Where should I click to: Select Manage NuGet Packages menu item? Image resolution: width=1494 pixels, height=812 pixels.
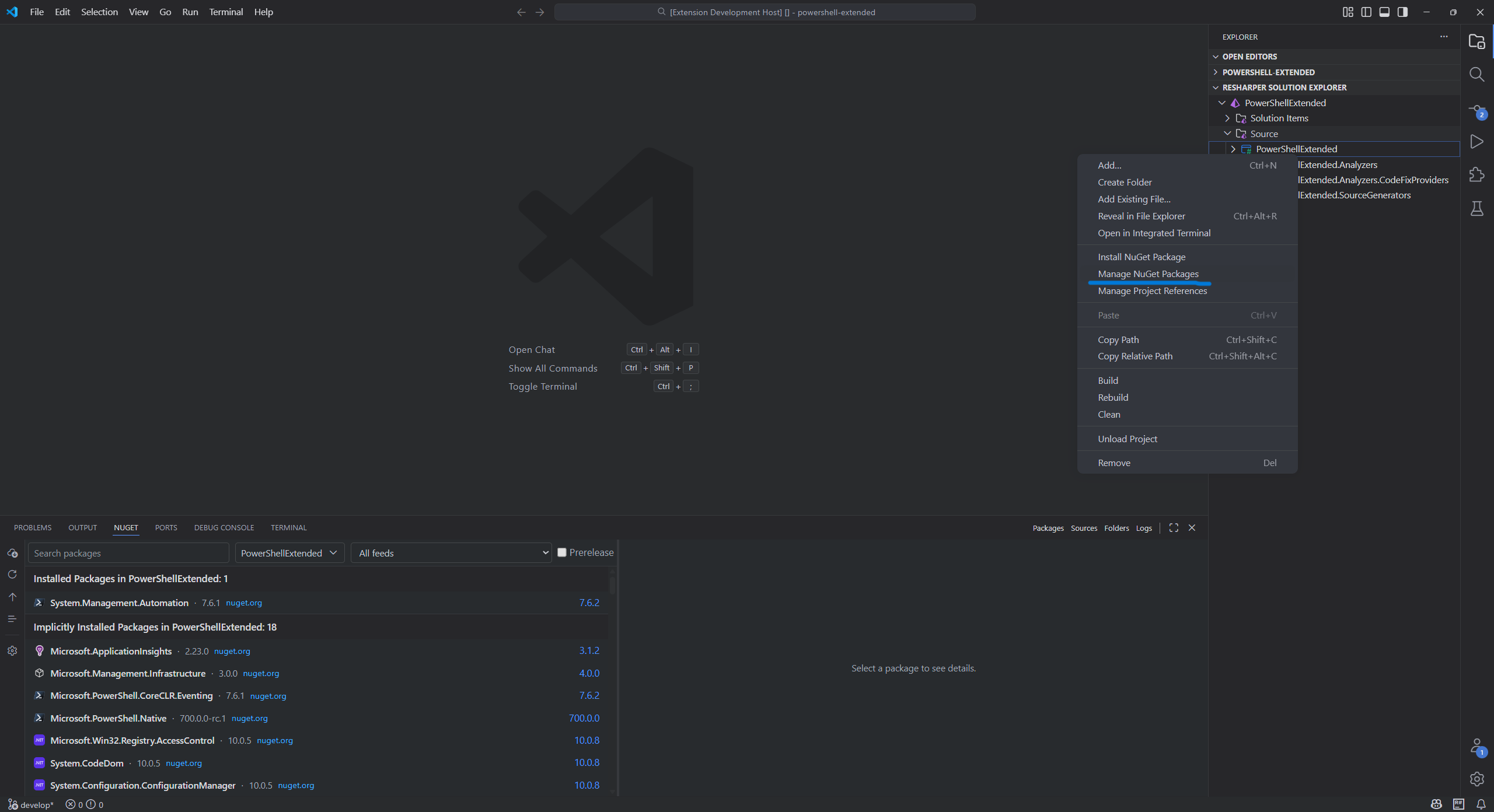(x=1187, y=274)
